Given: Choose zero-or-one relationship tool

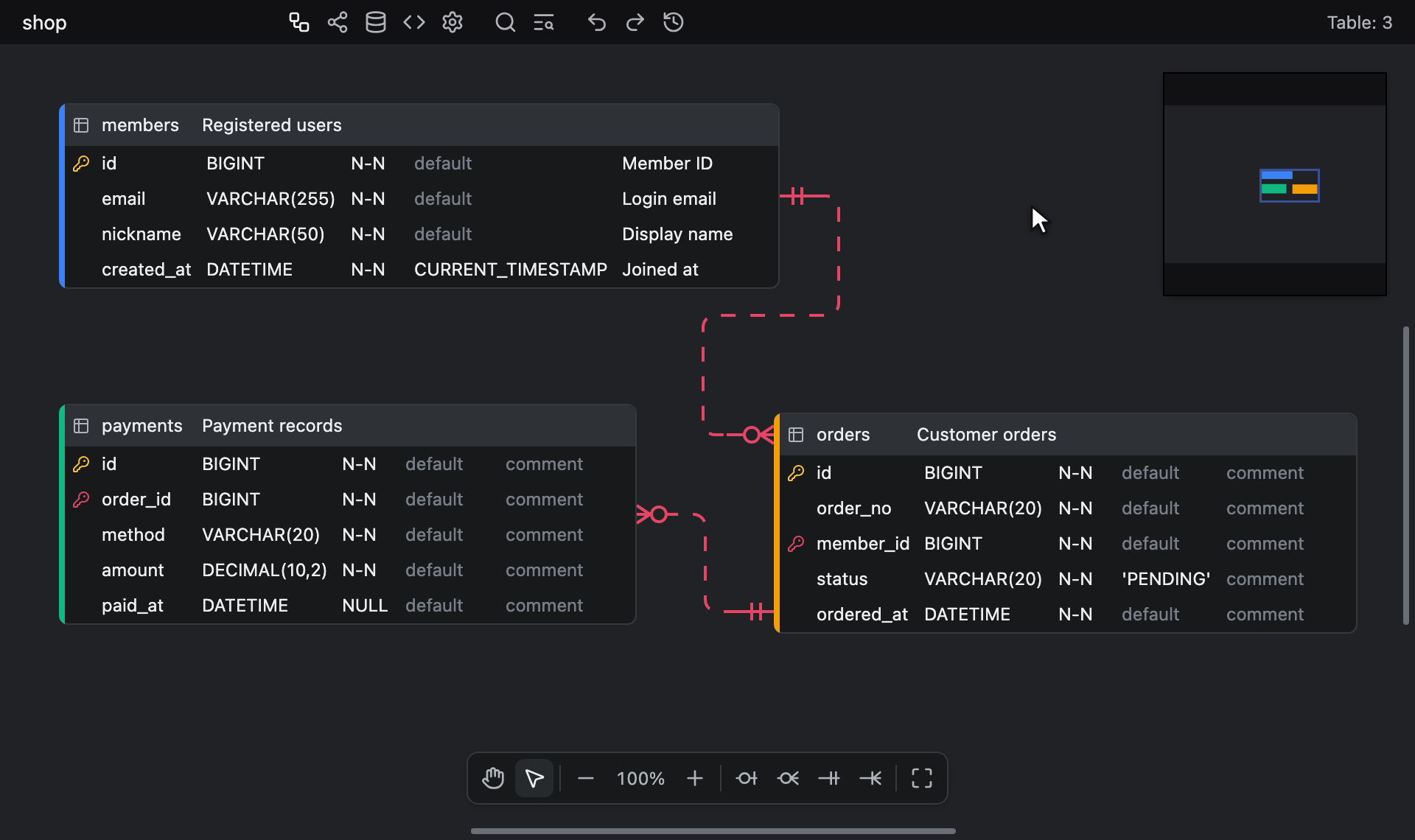Looking at the screenshot, I should (x=747, y=778).
